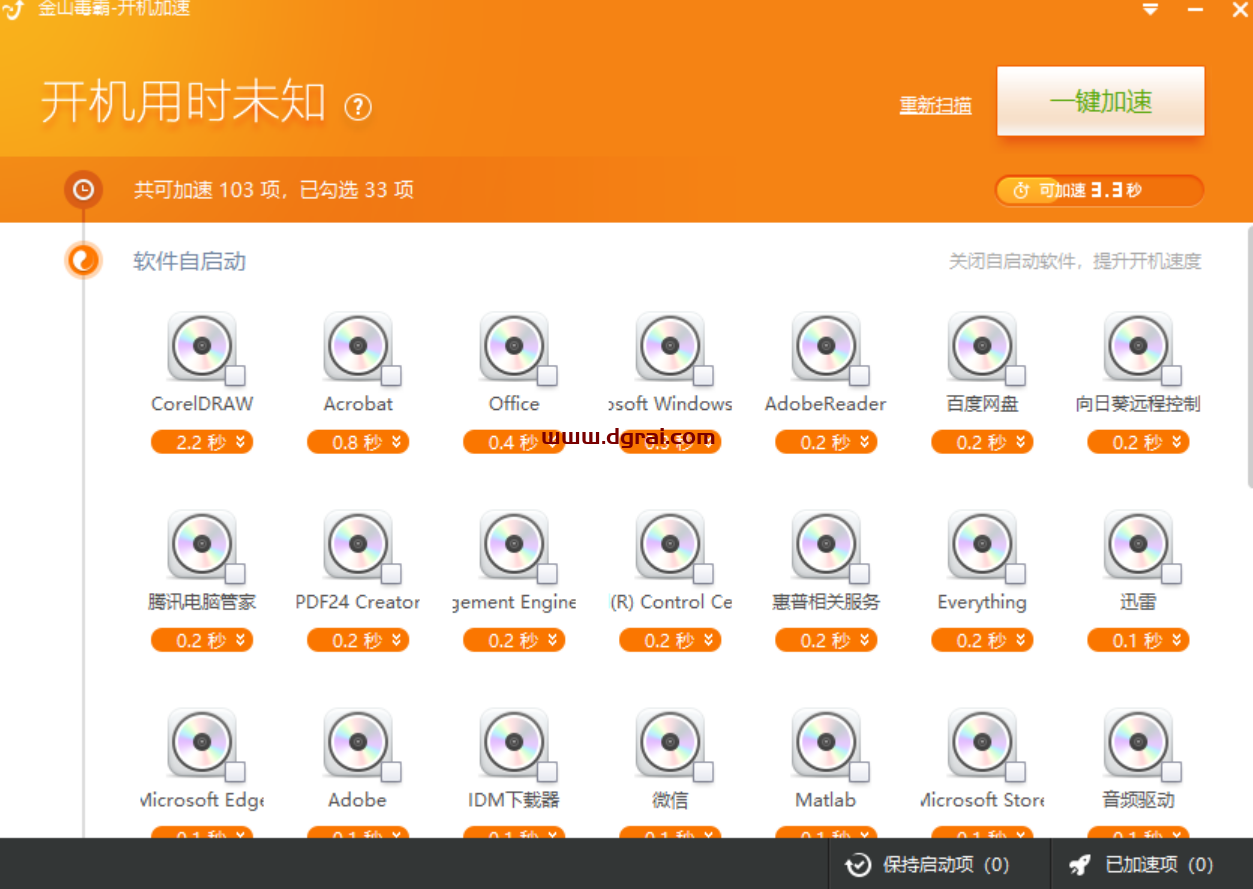Select the Everything startup item icon
Screen dimensions: 1253x889
pyautogui.click(x=982, y=545)
